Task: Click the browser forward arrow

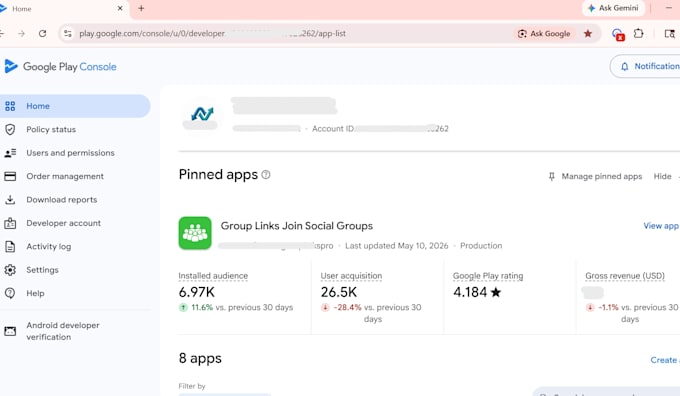Action: 21,33
